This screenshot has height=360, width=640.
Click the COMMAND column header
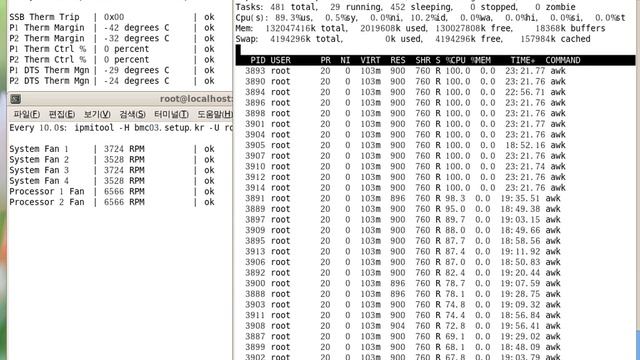[x=562, y=60]
